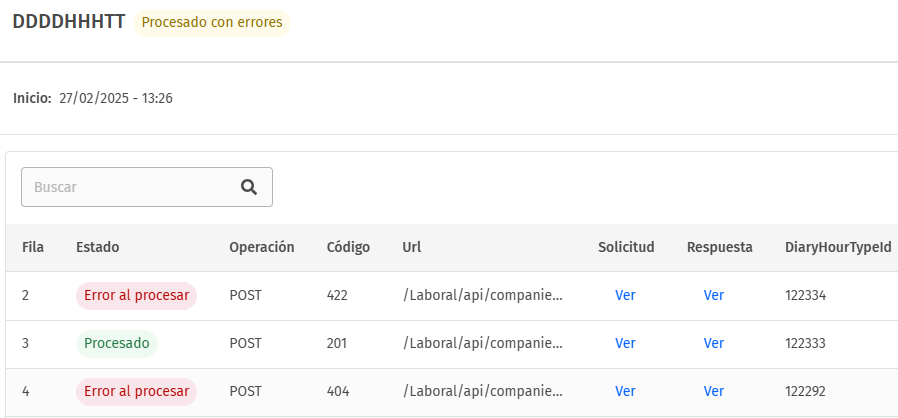Open Solicitud Ver link for row 3
Viewport: 898px width, 418px height.
(625, 344)
